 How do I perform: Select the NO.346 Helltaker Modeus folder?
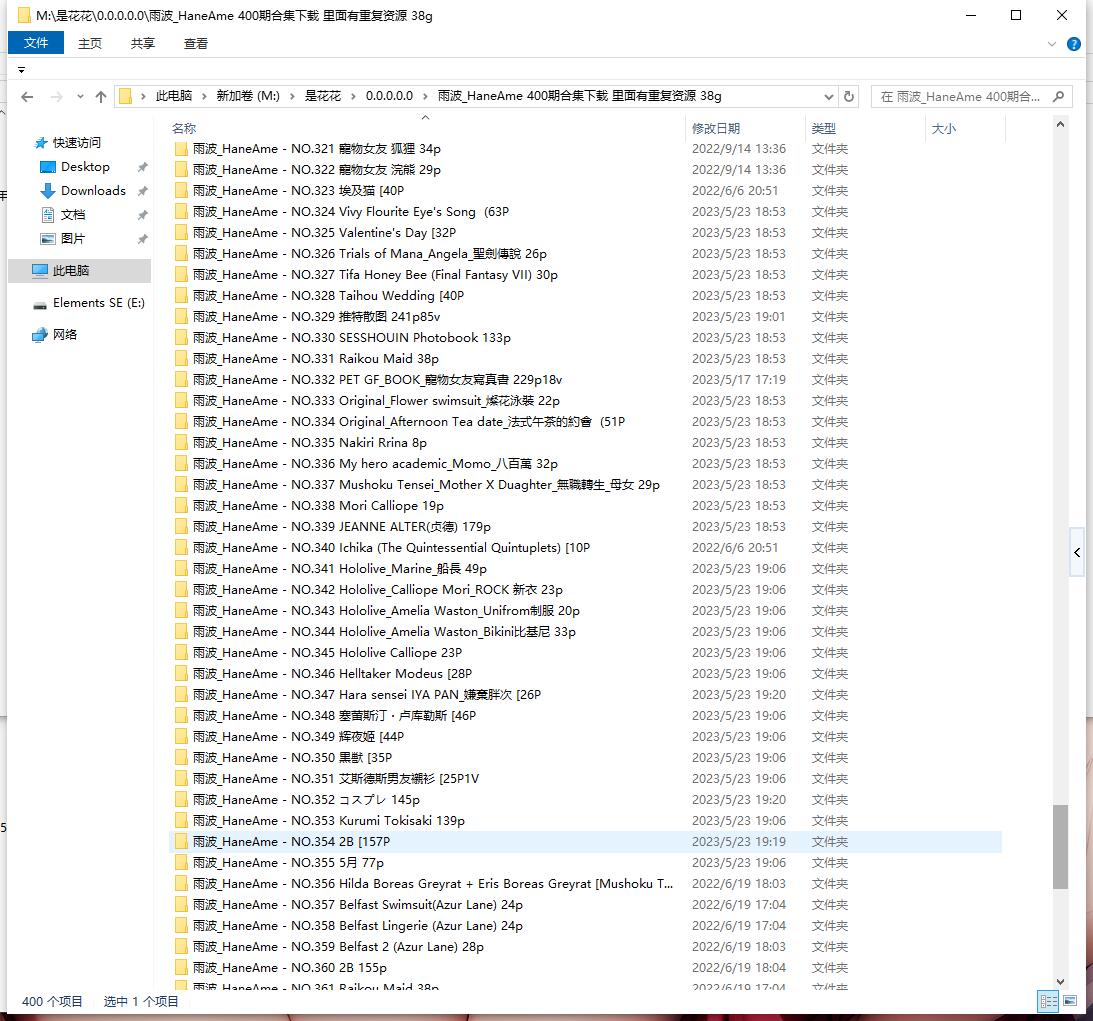333,674
